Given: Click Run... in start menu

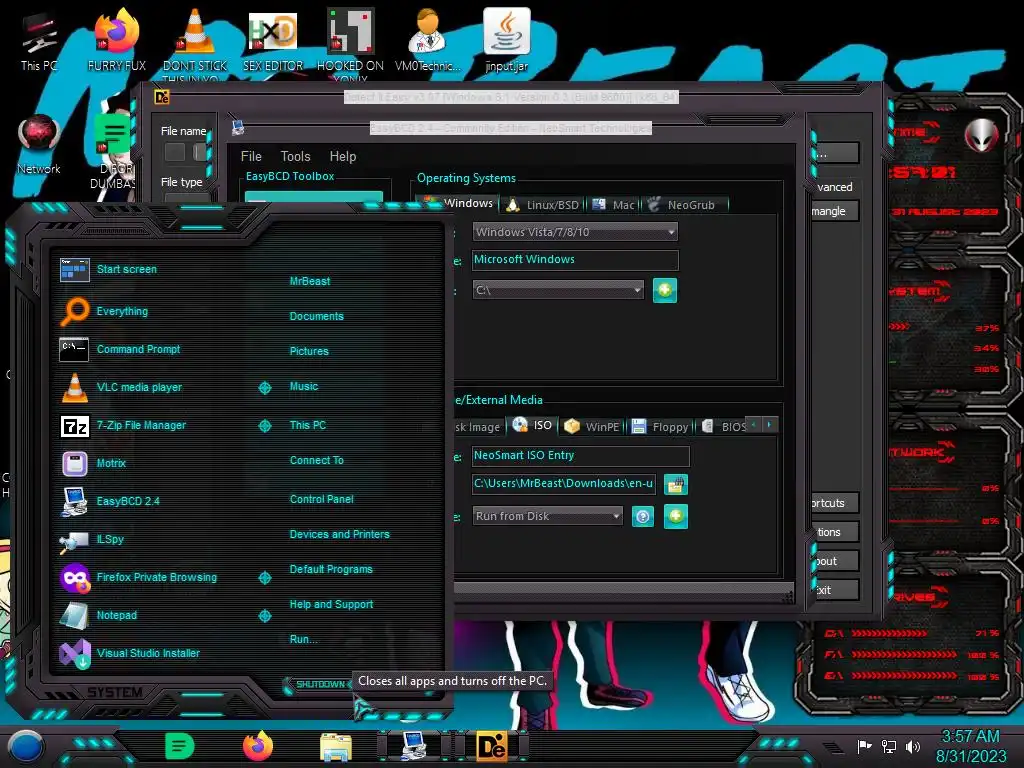Looking at the screenshot, I should coord(303,639).
